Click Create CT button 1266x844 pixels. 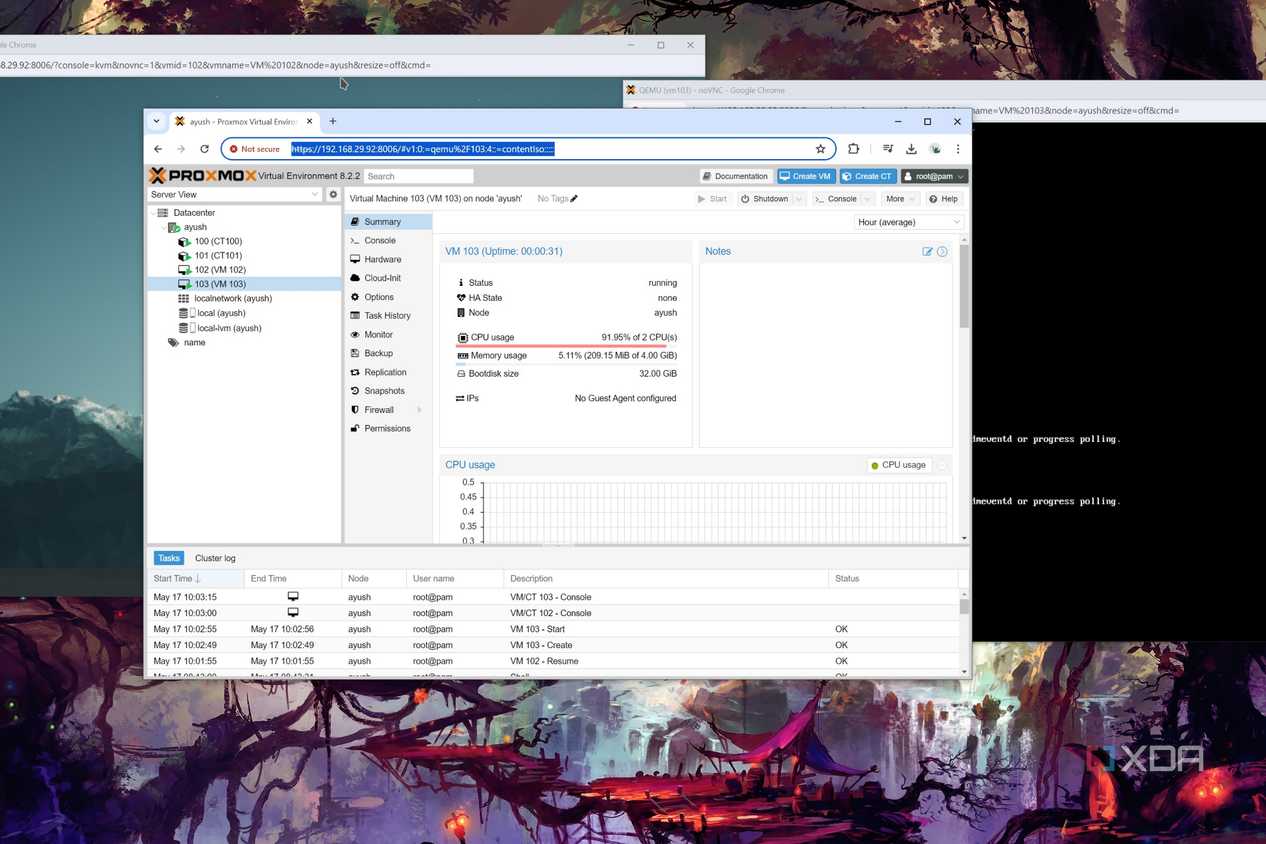coord(867,176)
